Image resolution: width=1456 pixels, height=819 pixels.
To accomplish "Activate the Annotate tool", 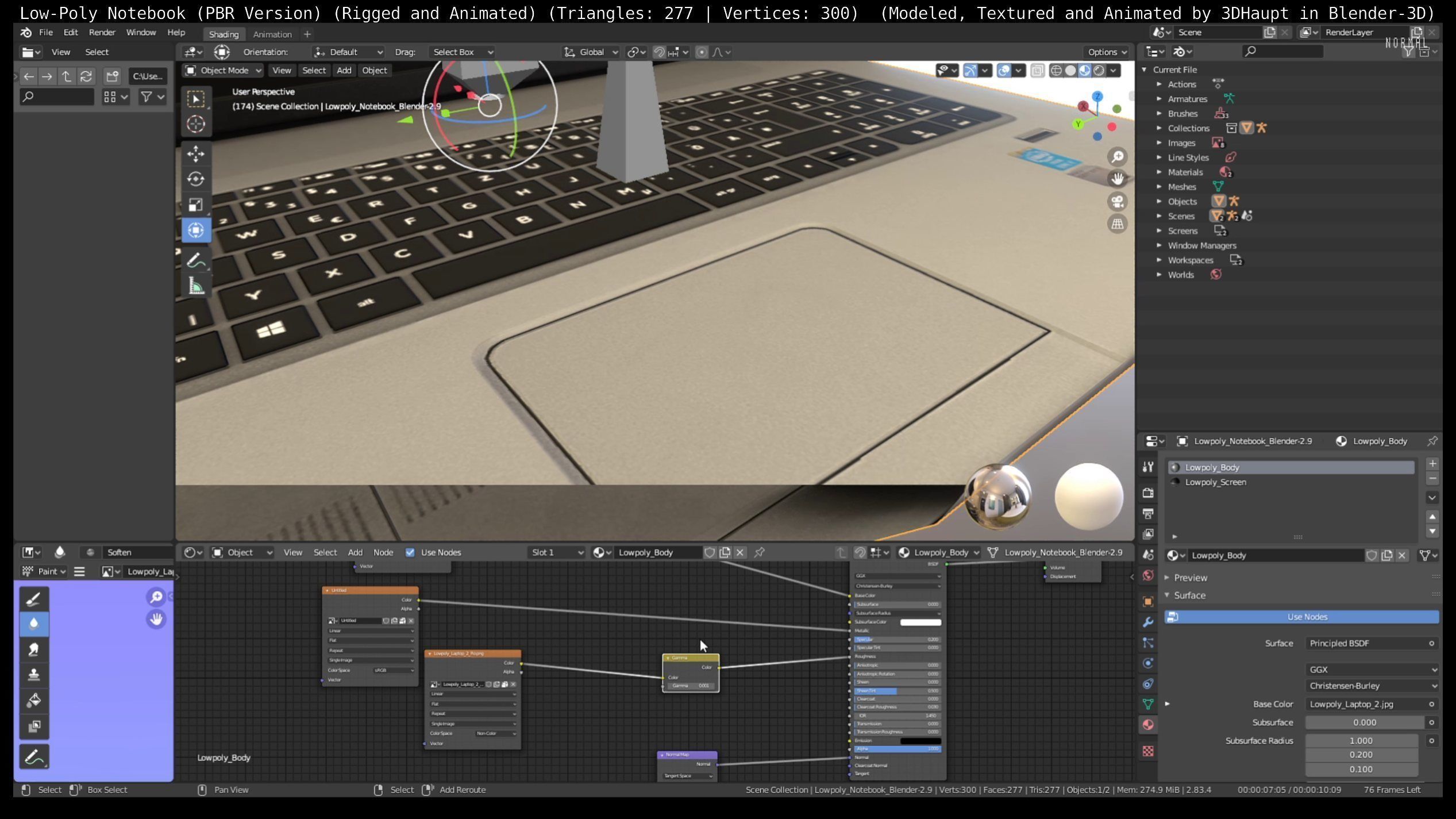I will pos(195,260).
